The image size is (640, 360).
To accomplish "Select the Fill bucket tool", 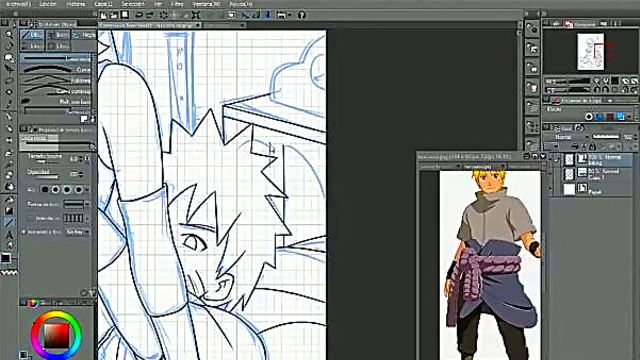I will tap(9, 199).
